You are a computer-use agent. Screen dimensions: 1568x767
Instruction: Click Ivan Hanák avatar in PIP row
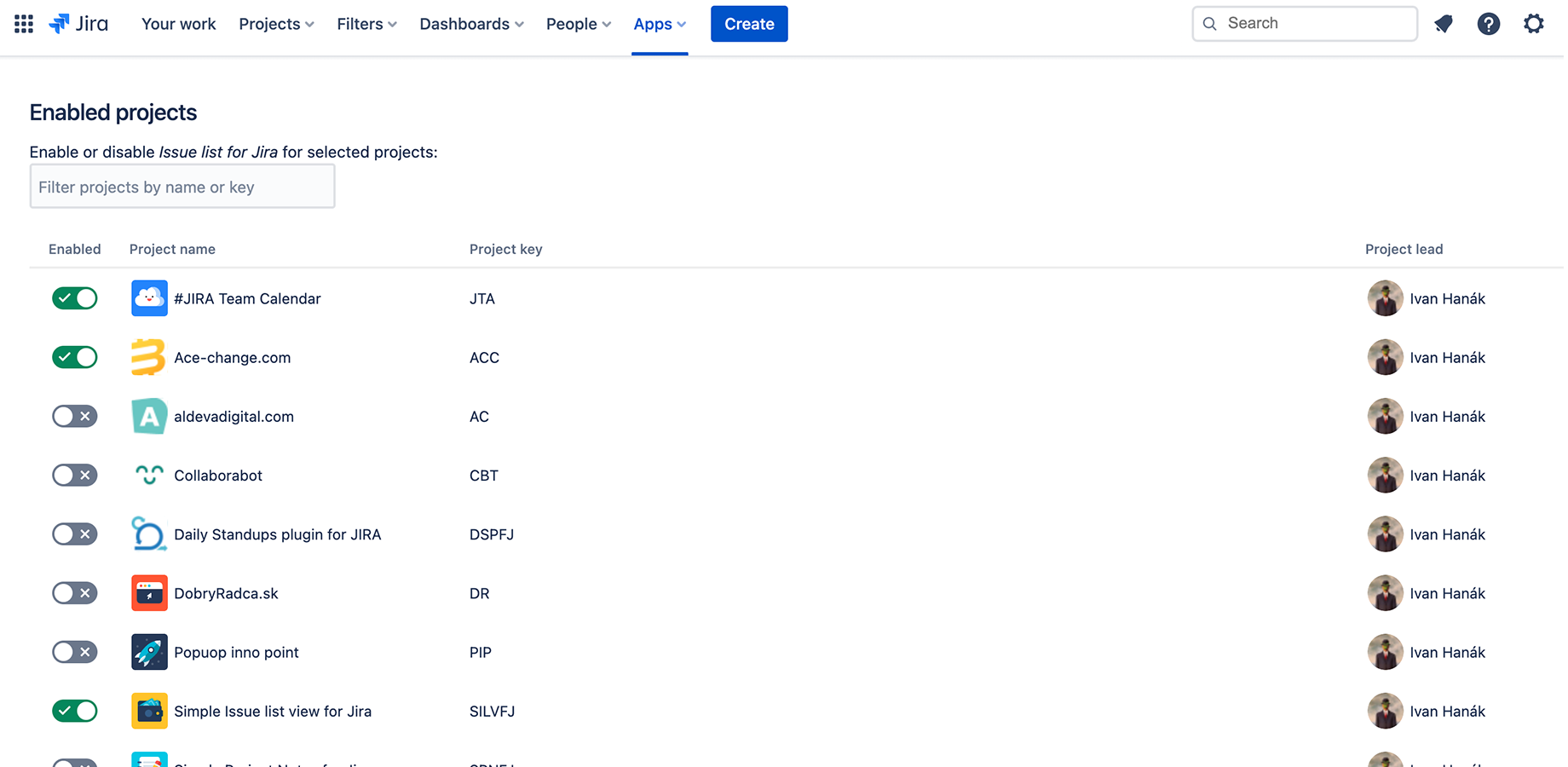coord(1386,652)
